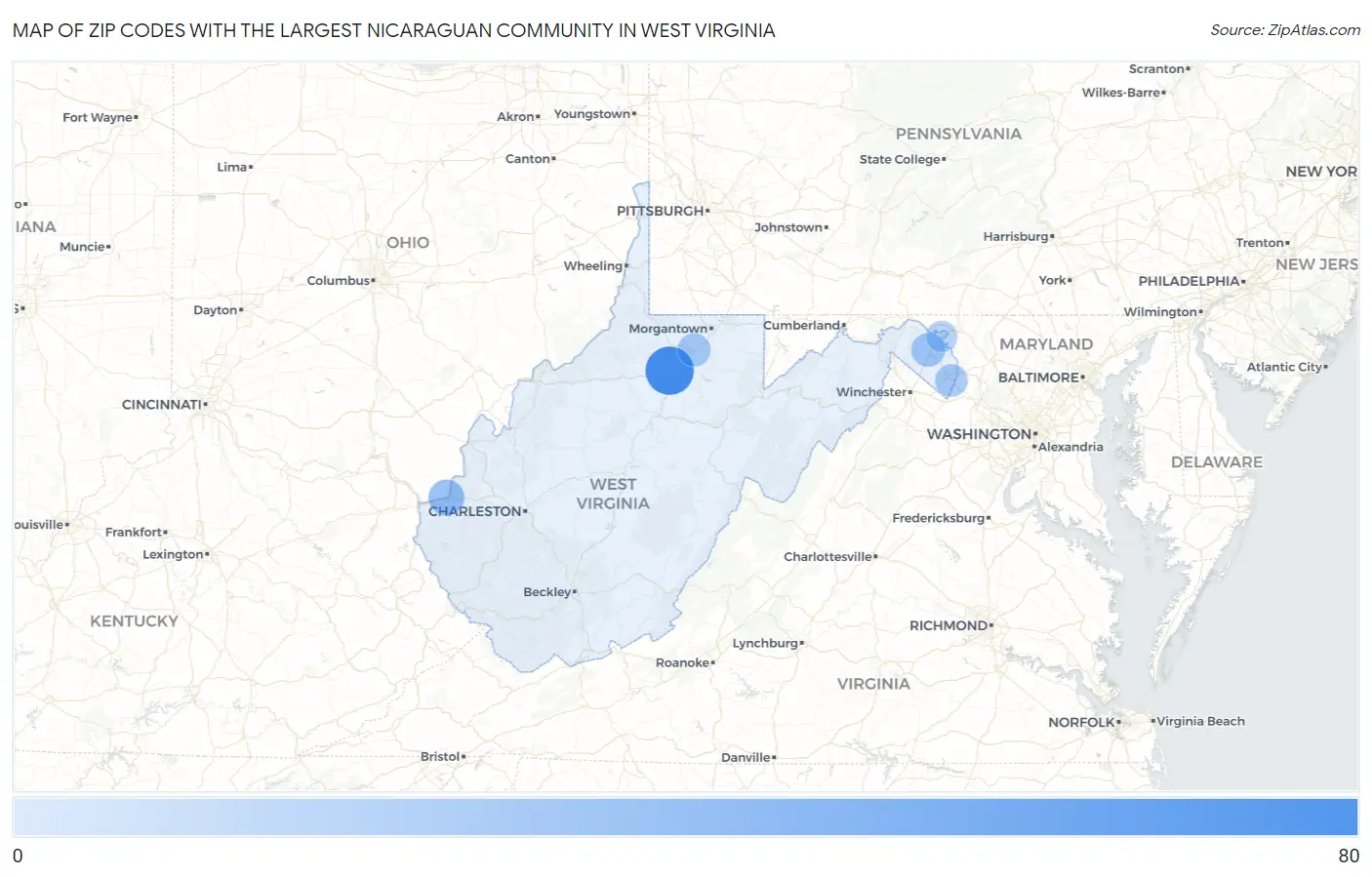Click the York city label
The height and width of the screenshot is (877, 1372).
tap(1052, 280)
